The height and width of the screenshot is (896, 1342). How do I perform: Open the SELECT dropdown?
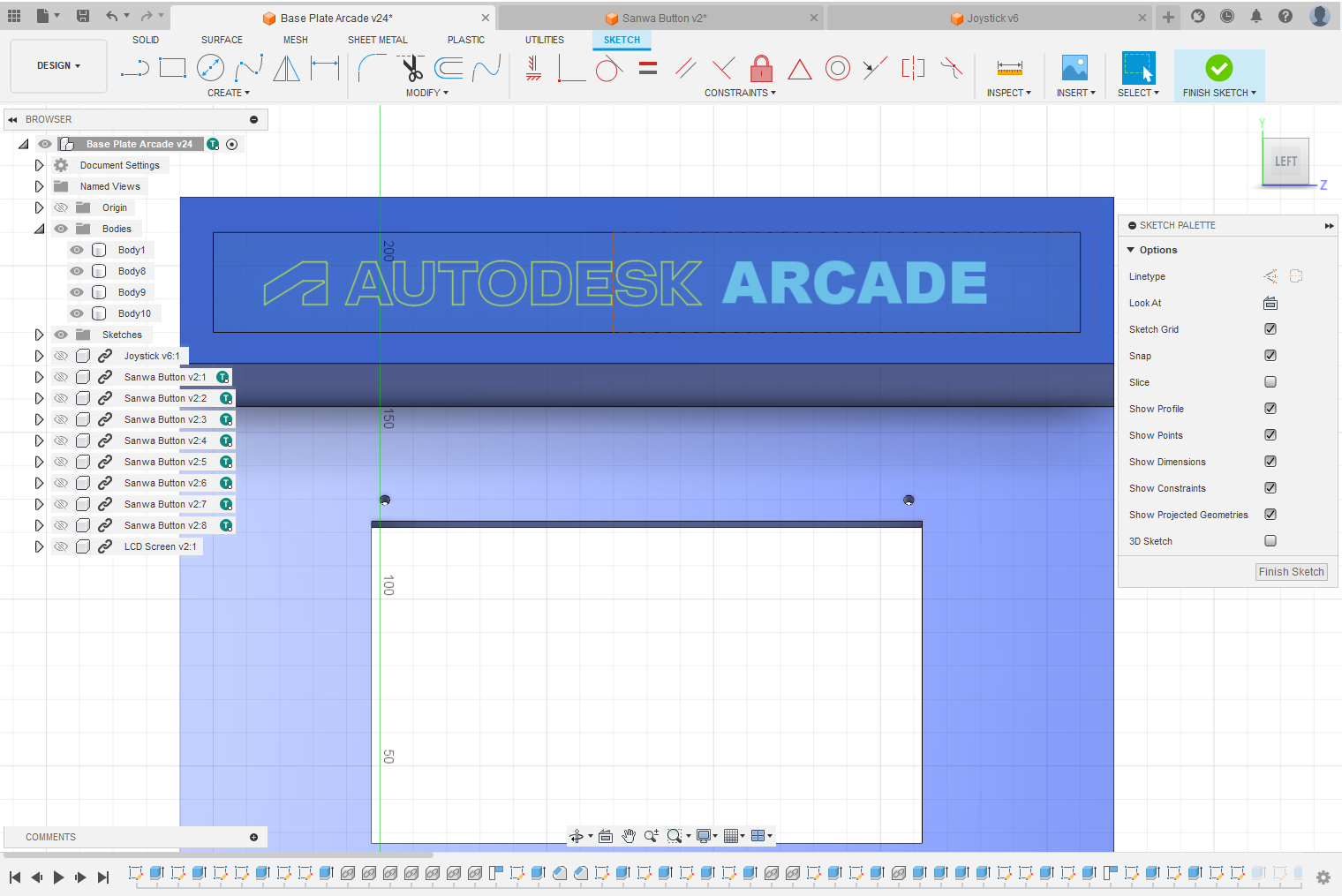click(1138, 93)
